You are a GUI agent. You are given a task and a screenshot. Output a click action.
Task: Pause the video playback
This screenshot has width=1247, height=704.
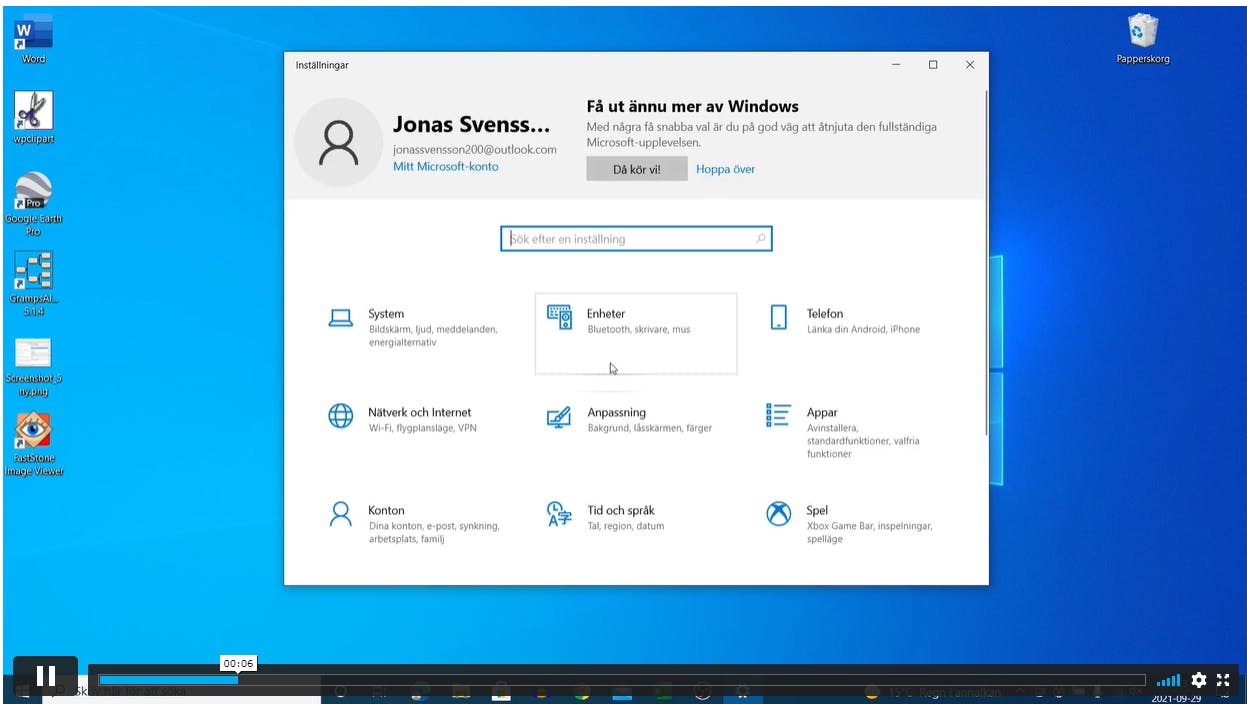[x=45, y=677]
